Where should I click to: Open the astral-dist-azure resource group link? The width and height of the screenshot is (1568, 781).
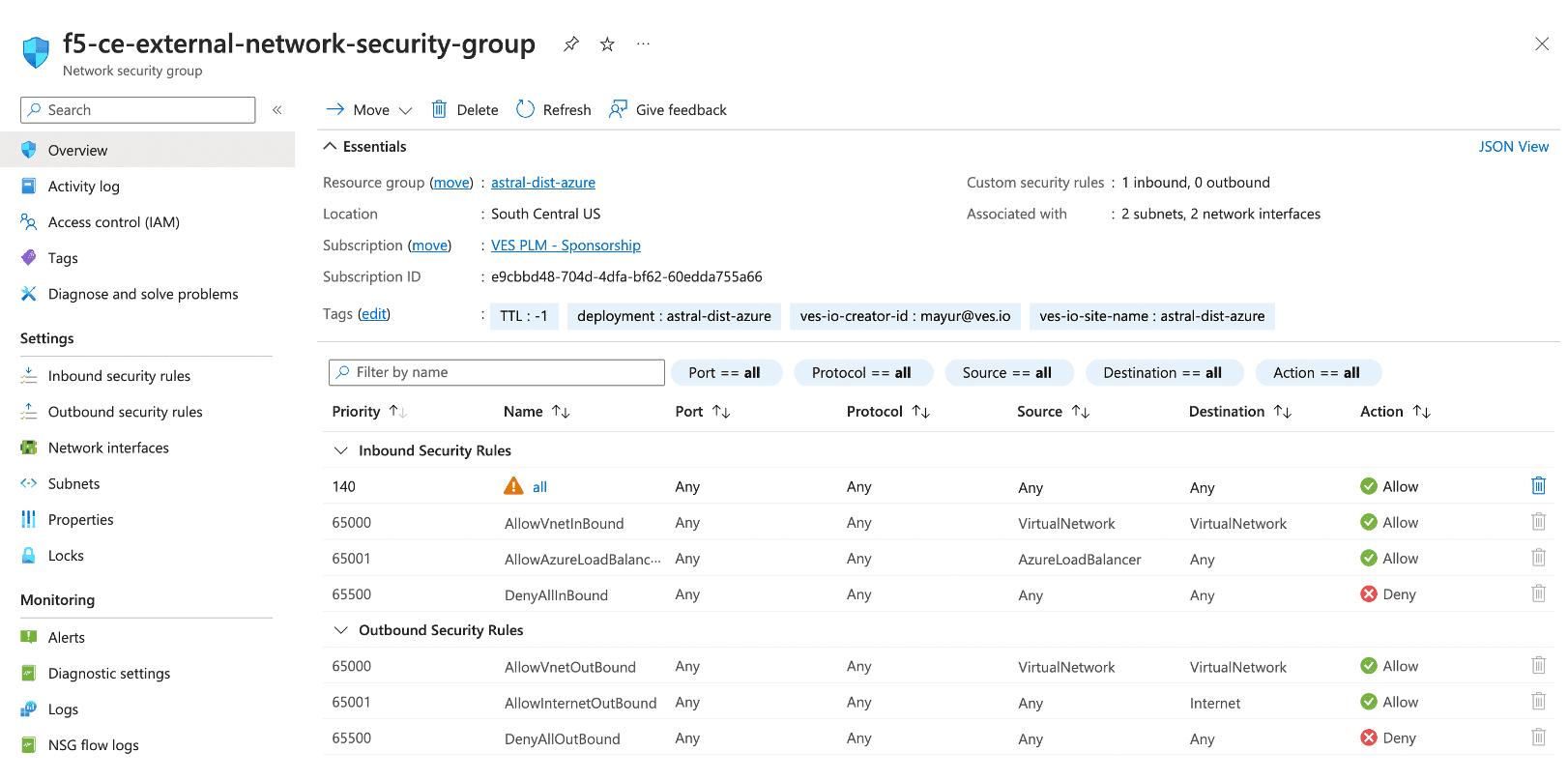point(542,183)
